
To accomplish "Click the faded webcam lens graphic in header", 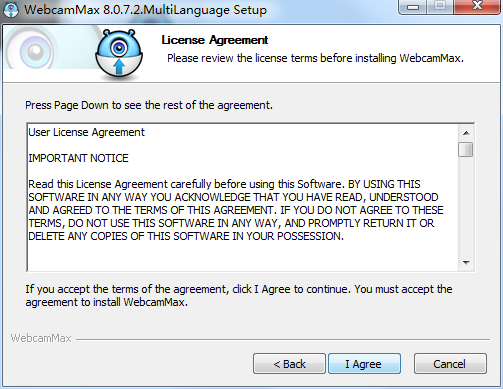I will [33, 50].
